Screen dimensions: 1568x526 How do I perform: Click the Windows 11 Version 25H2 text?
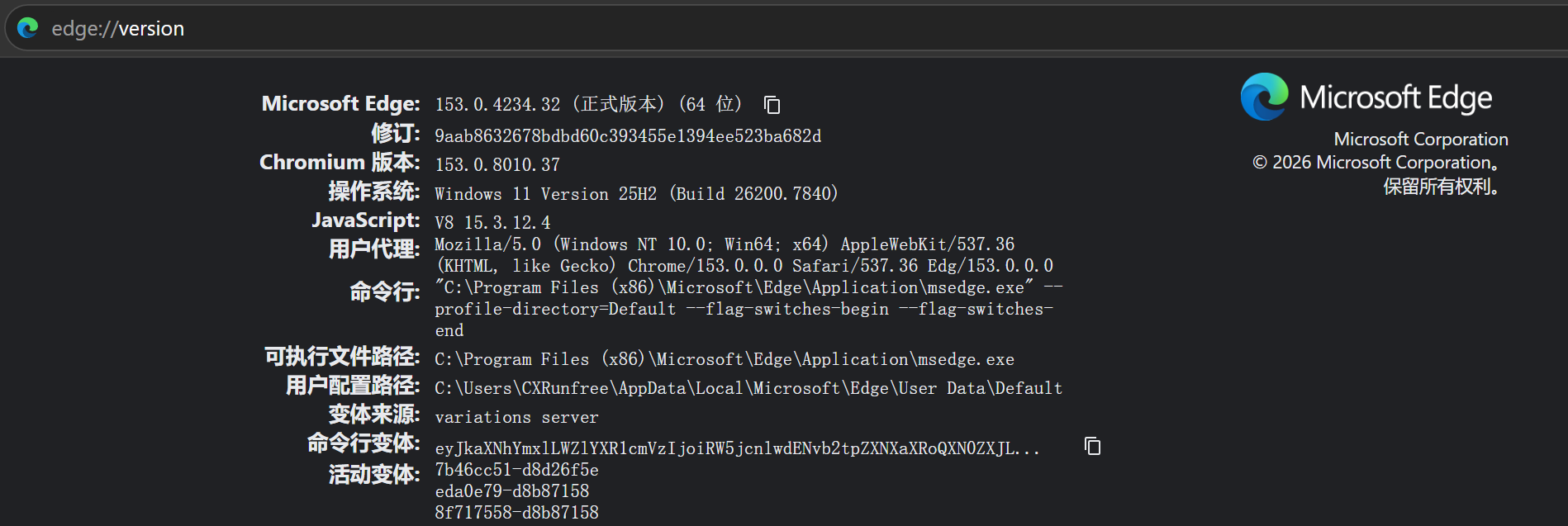[x=636, y=194]
